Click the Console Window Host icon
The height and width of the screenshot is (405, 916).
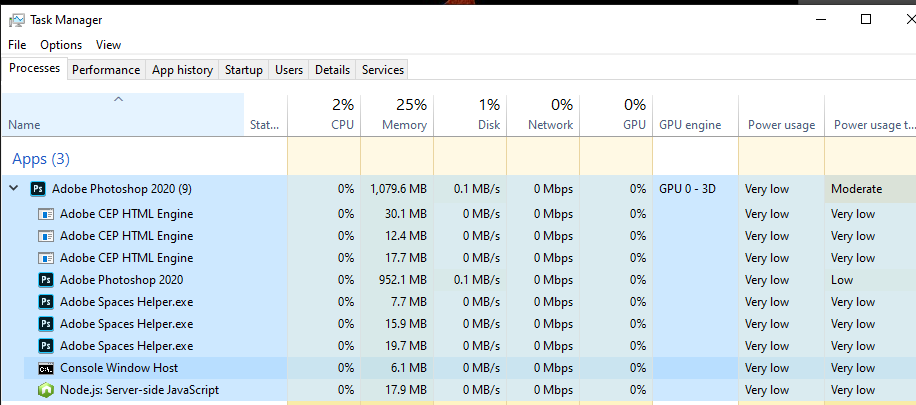[x=45, y=368]
